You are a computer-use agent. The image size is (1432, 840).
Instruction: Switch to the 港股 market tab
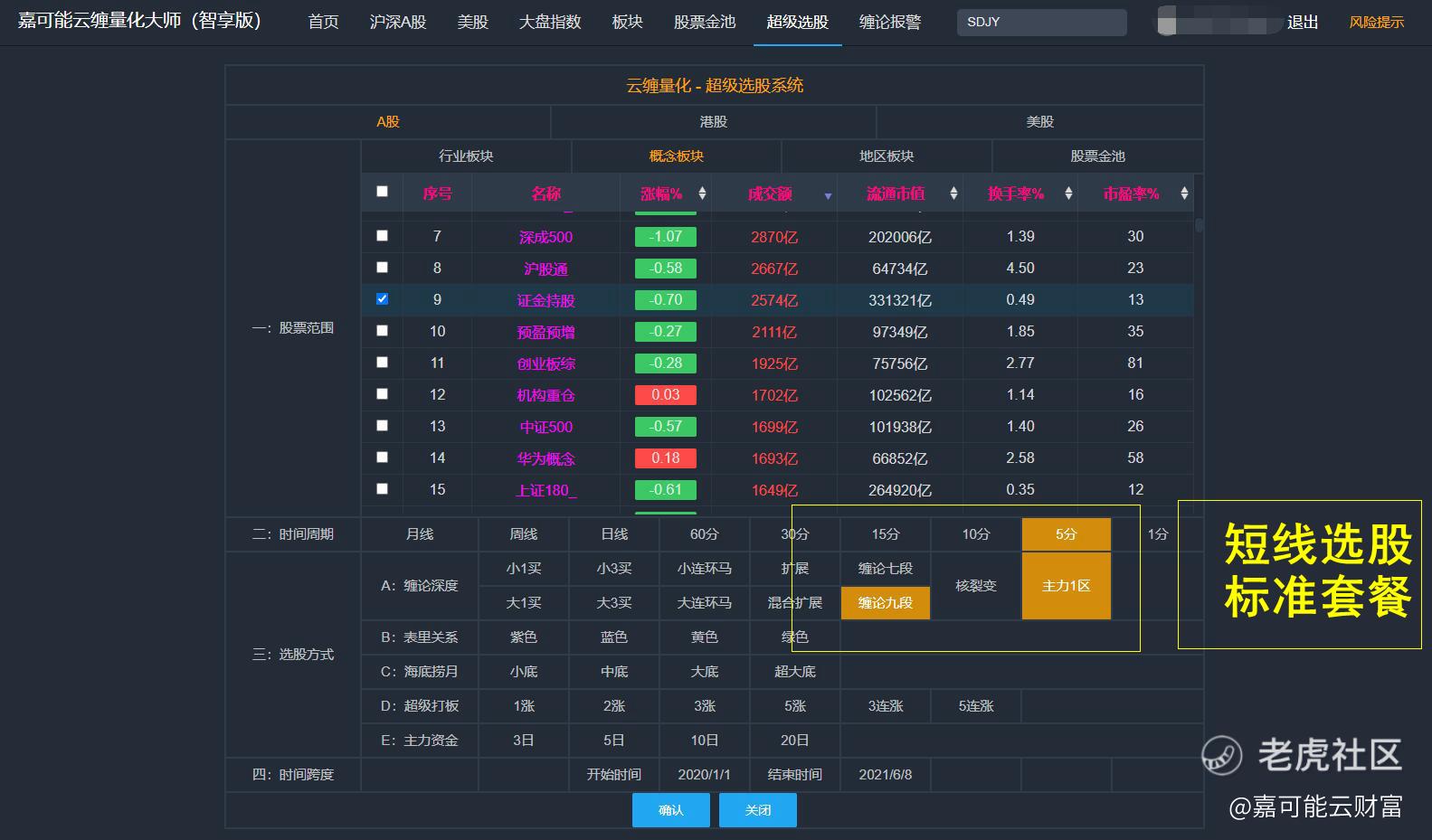click(714, 121)
